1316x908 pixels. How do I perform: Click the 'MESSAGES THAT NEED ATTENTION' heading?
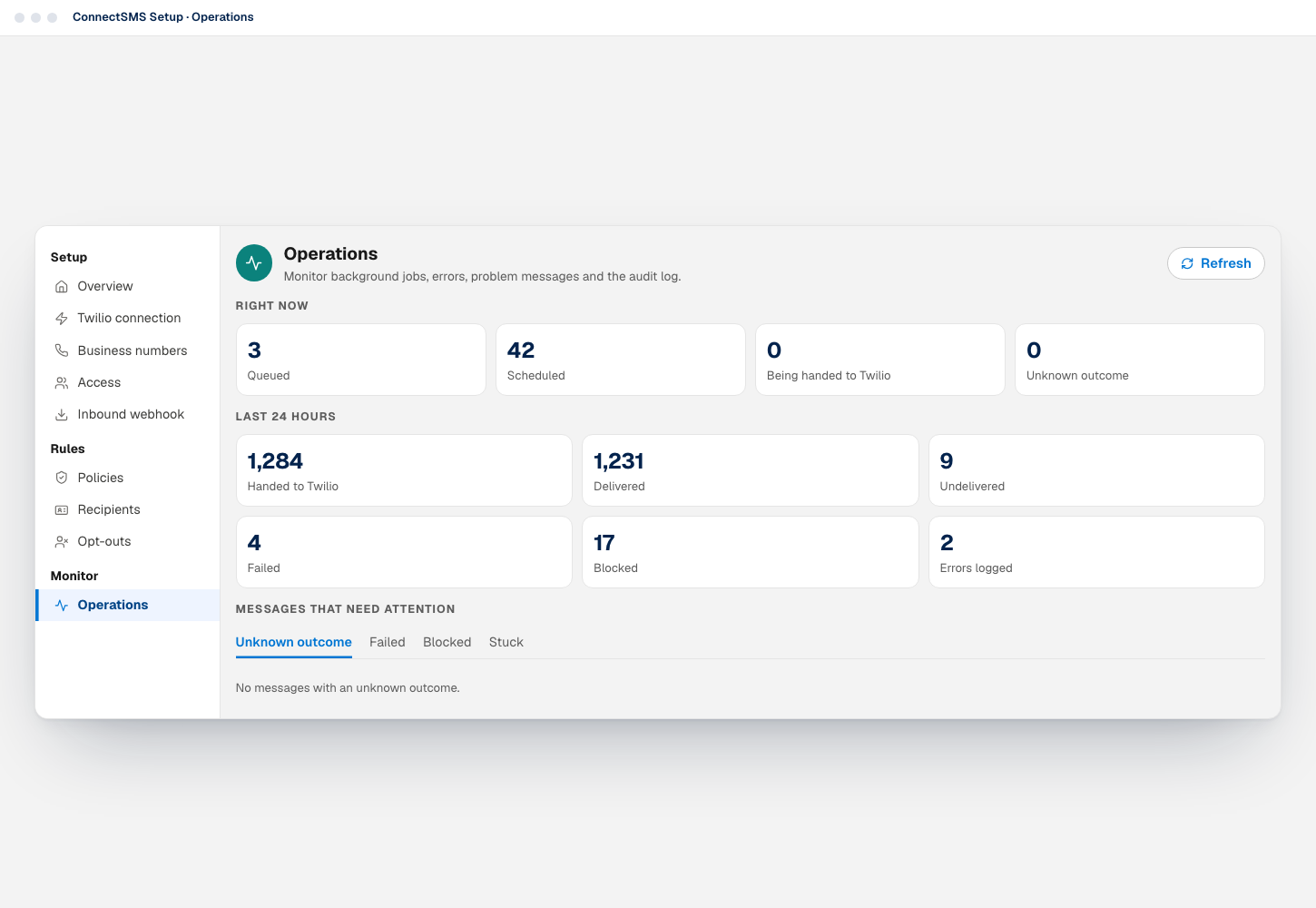click(x=346, y=609)
